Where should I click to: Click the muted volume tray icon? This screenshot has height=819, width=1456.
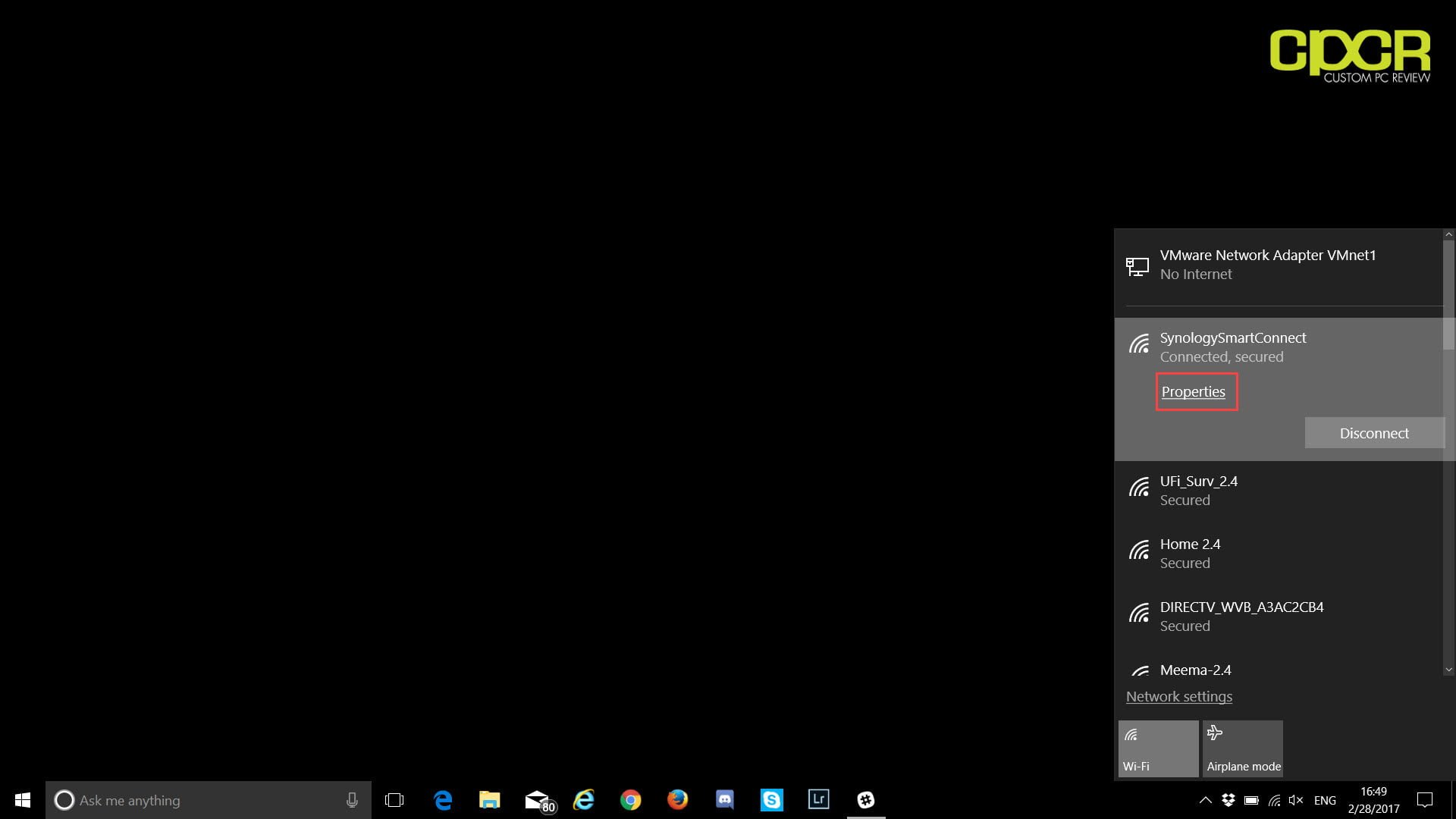(1296, 800)
